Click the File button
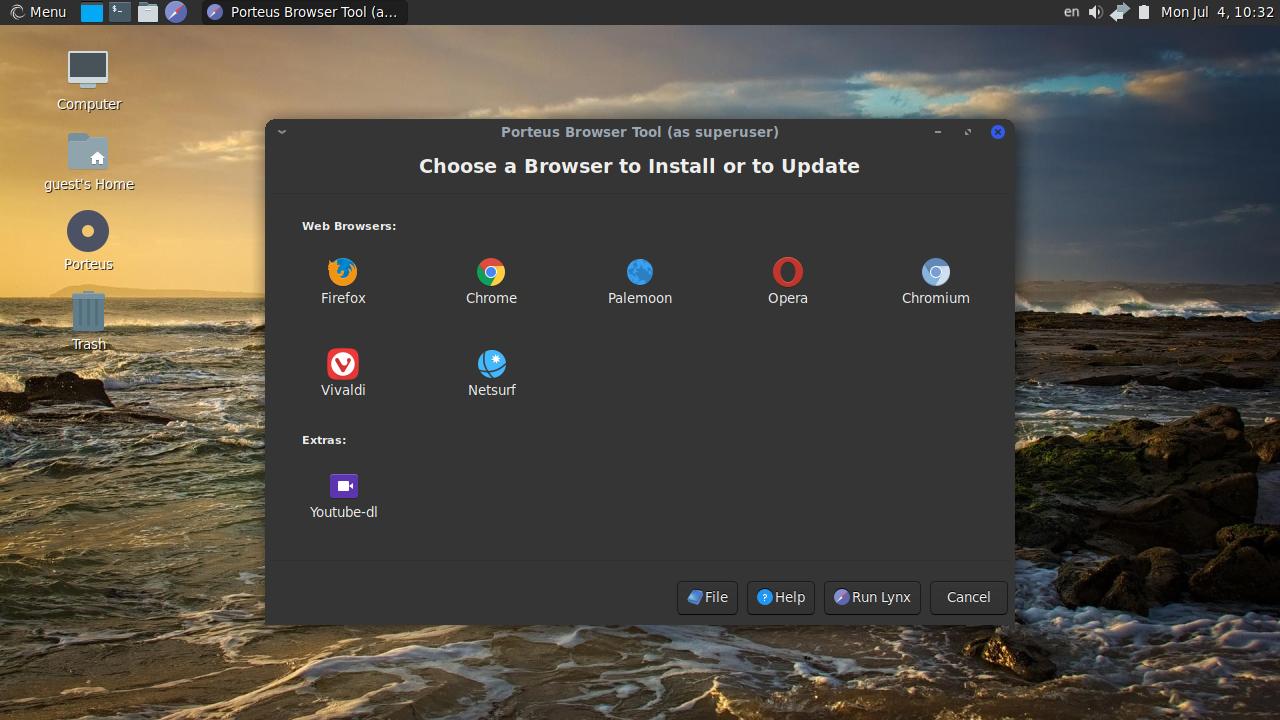The width and height of the screenshot is (1280, 720). click(707, 597)
